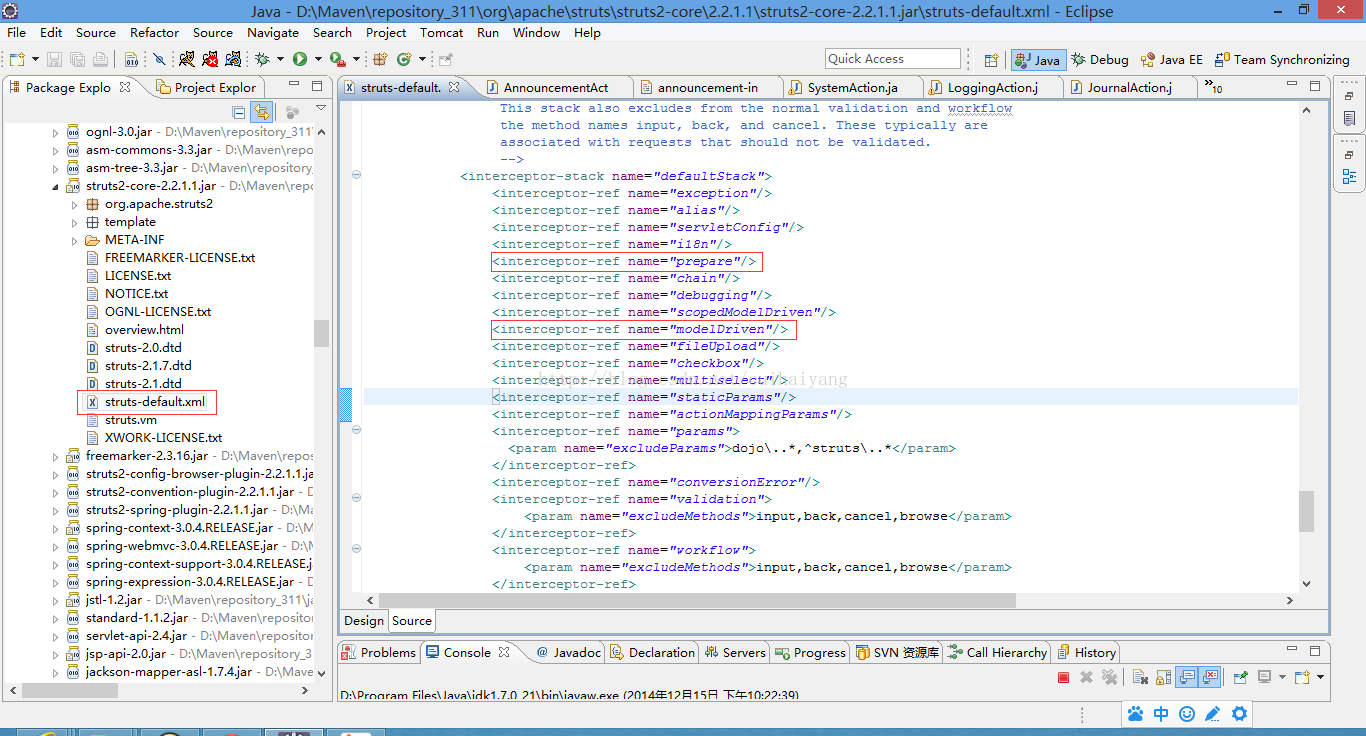This screenshot has width=1366, height=736.
Task: Click Remove All Terminated Launches icon
Action: pyautogui.click(x=1110, y=677)
